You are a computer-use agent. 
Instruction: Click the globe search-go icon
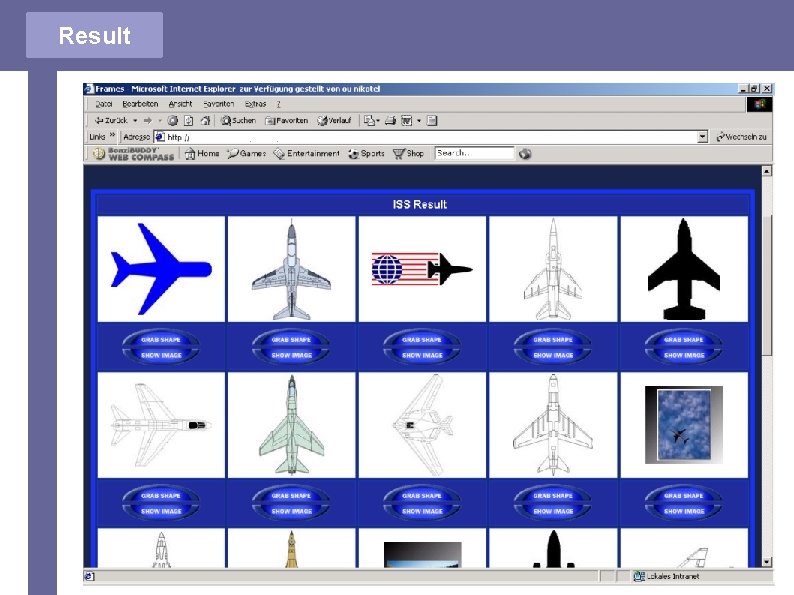[x=525, y=154]
